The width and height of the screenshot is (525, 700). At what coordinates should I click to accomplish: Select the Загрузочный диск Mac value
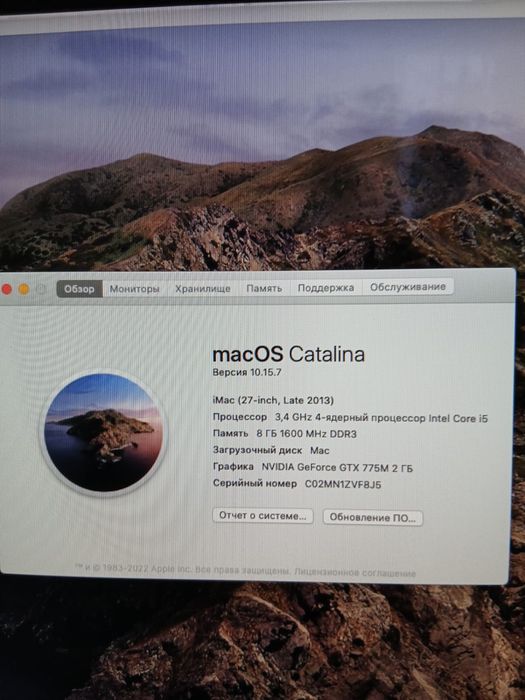[320, 450]
